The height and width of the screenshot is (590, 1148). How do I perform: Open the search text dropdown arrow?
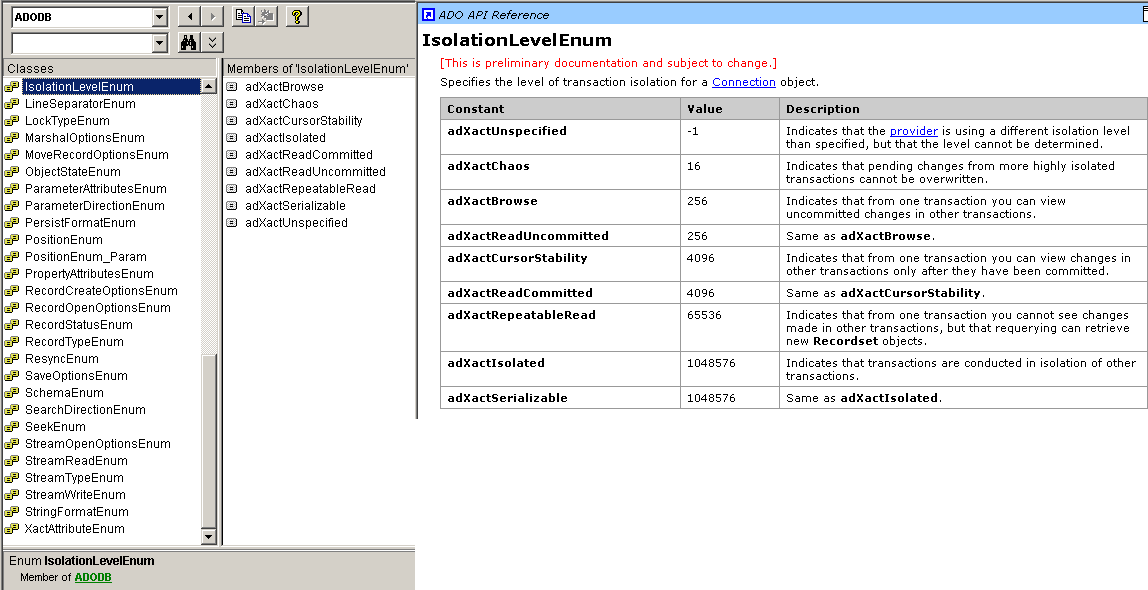160,43
